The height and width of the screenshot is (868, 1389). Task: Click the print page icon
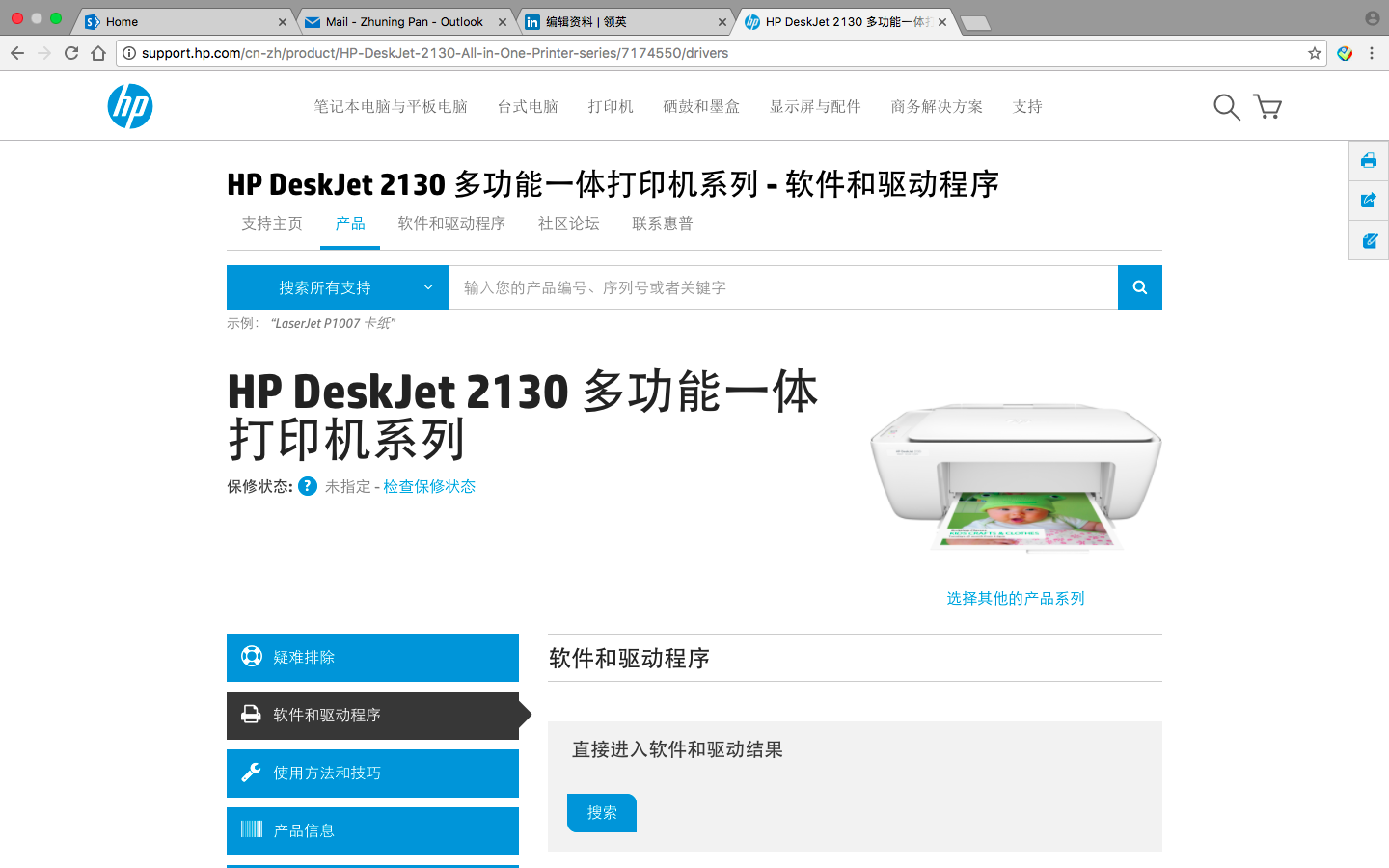point(1368,161)
